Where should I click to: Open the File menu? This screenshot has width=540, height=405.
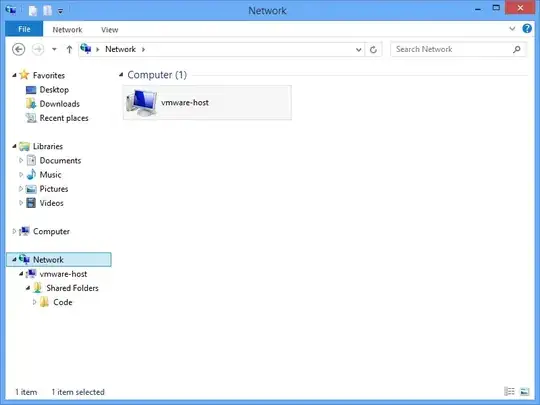[x=24, y=29]
